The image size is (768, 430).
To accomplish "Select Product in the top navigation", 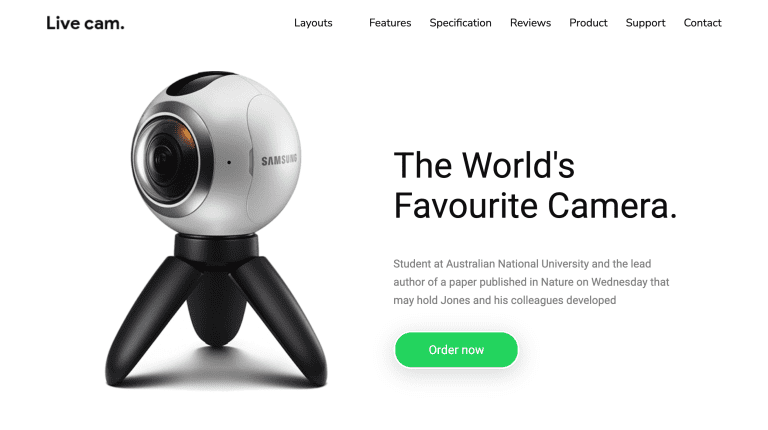I will tap(588, 23).
